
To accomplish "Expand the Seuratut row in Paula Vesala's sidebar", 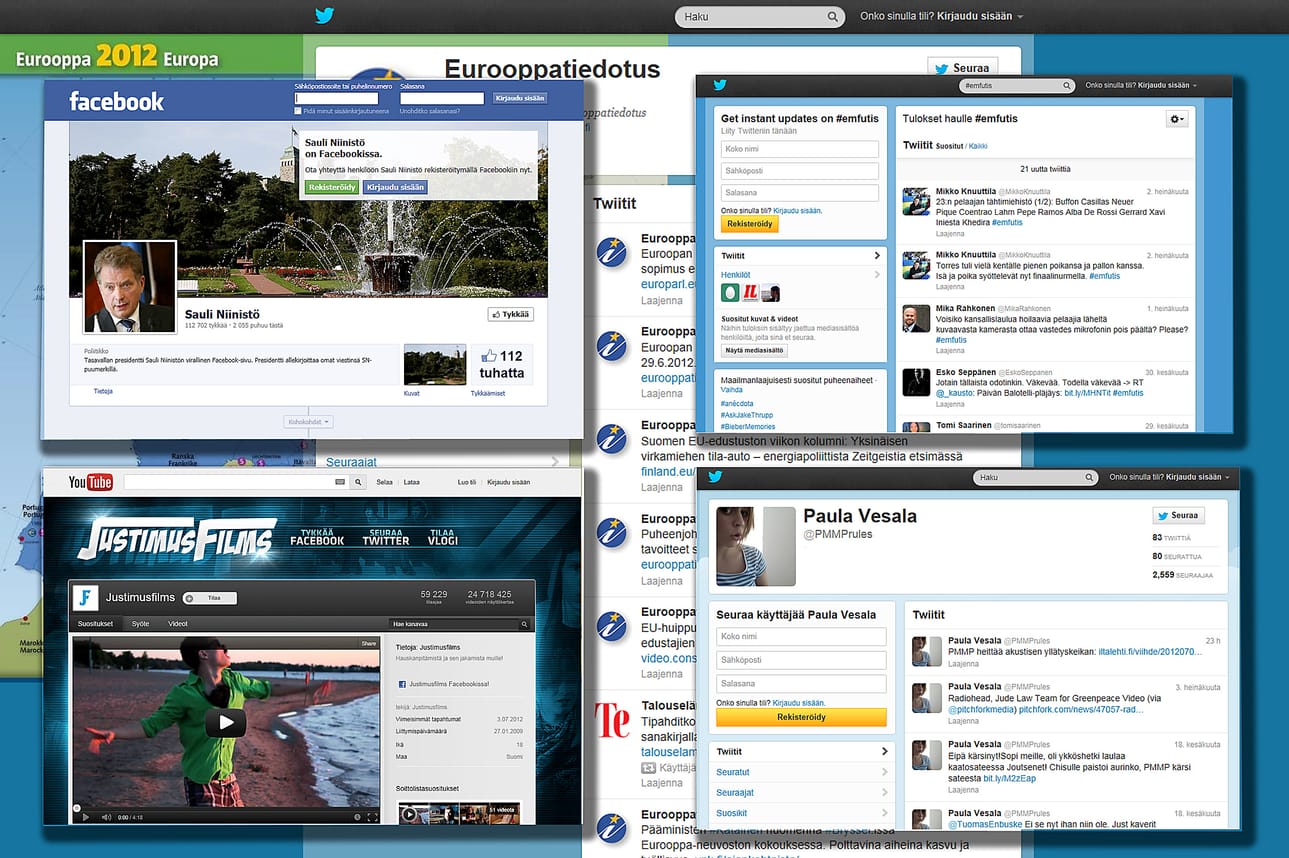I will coord(800,772).
